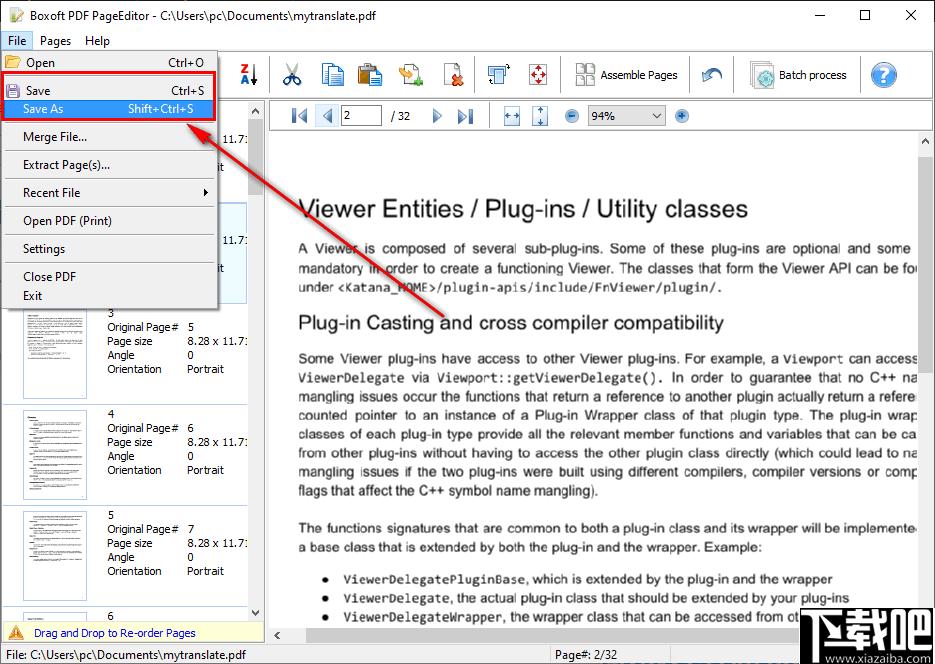Zoom out with the minus icon
This screenshot has width=935, height=664.
click(571, 116)
